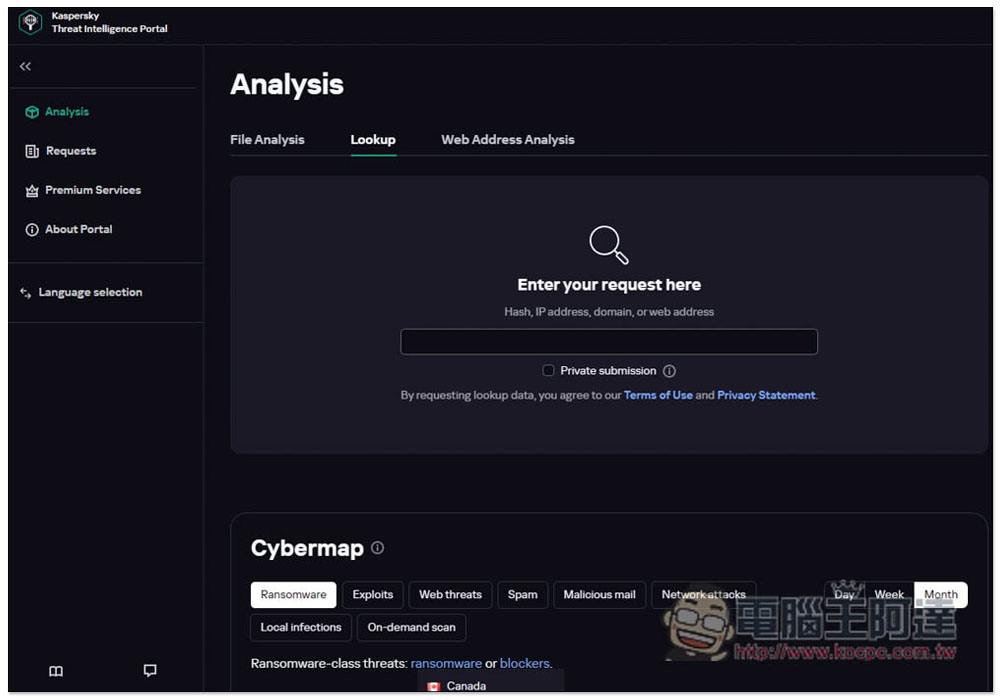The height and width of the screenshot is (700, 1000).
Task: Click the About Portal info icon
Action: (32, 230)
